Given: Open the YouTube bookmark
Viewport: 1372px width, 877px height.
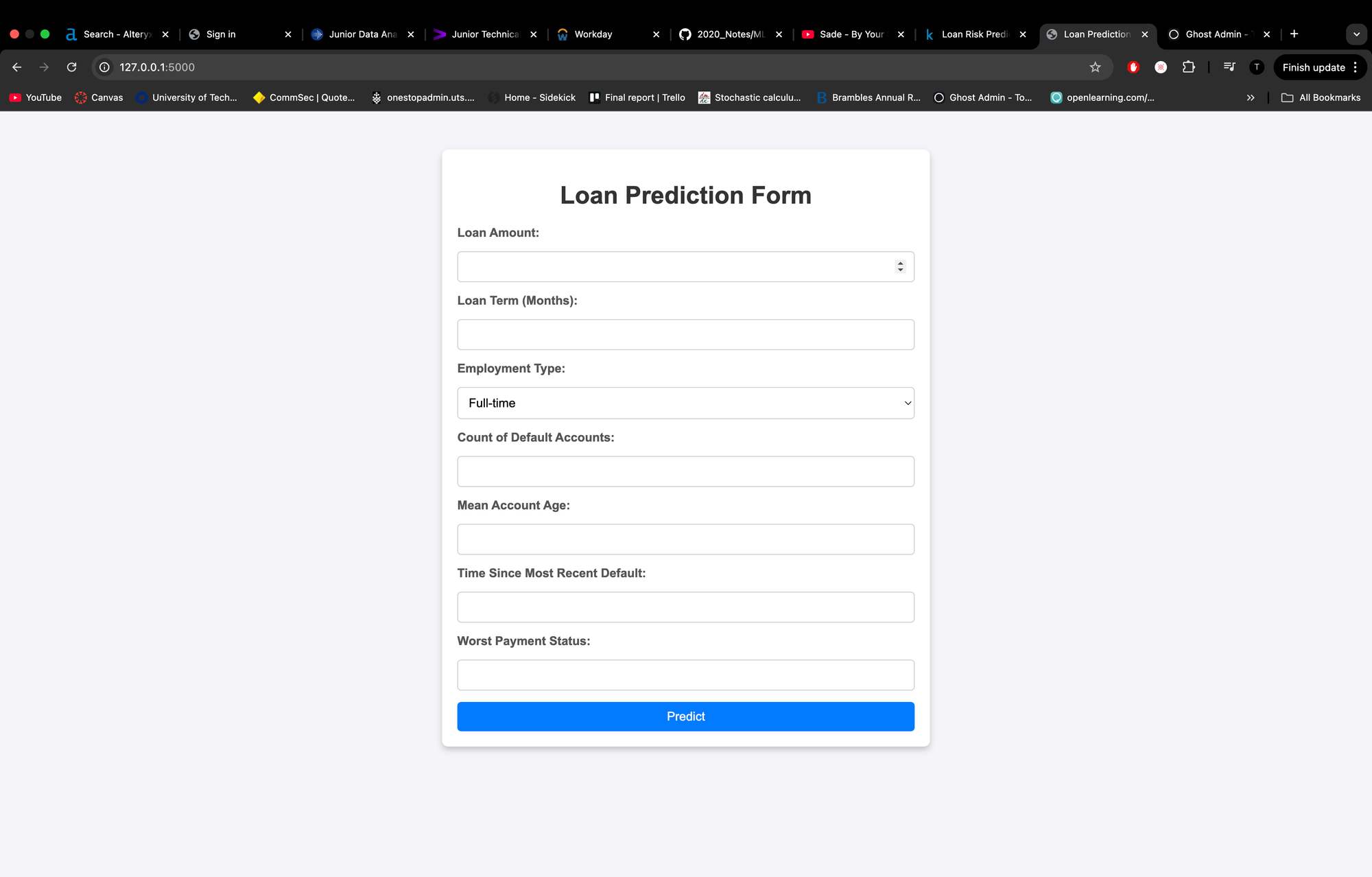Looking at the screenshot, I should point(36,97).
